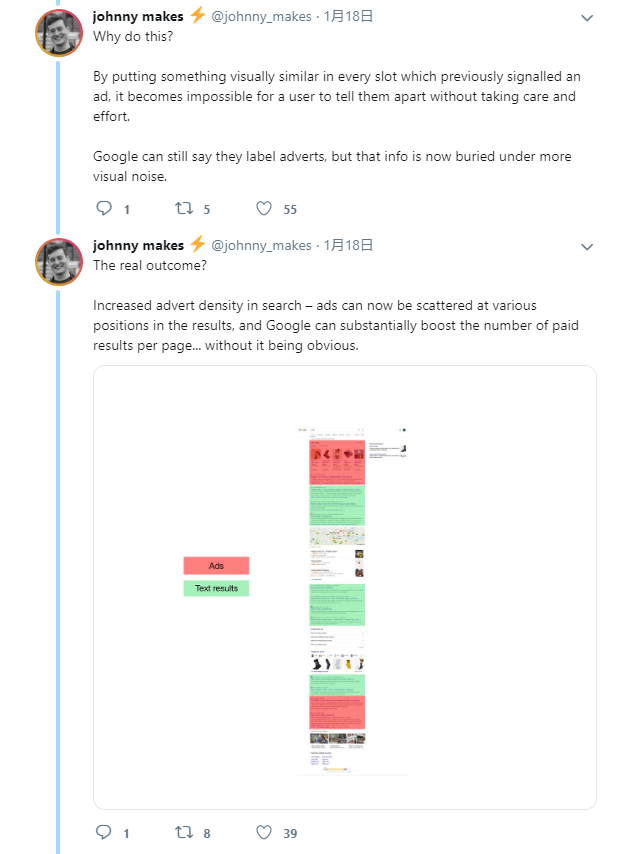635x854 pixels.
Task: Expand options chevron on first tweet
Action: 587,18
